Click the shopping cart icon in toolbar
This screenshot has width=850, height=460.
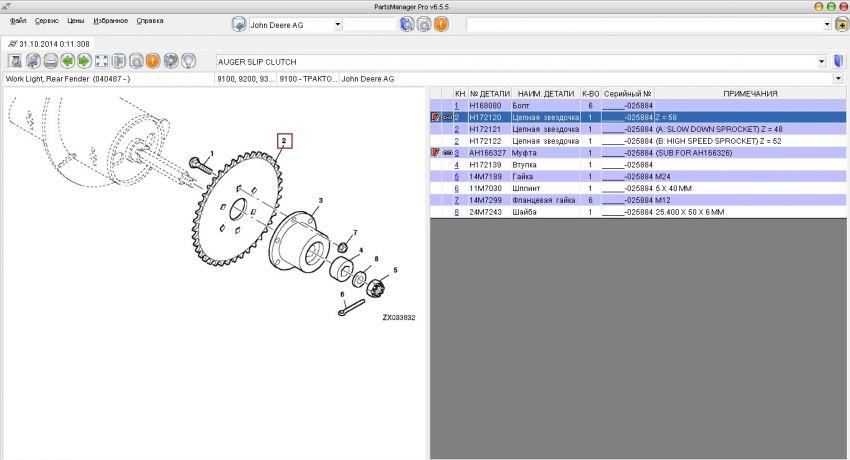click(33, 61)
